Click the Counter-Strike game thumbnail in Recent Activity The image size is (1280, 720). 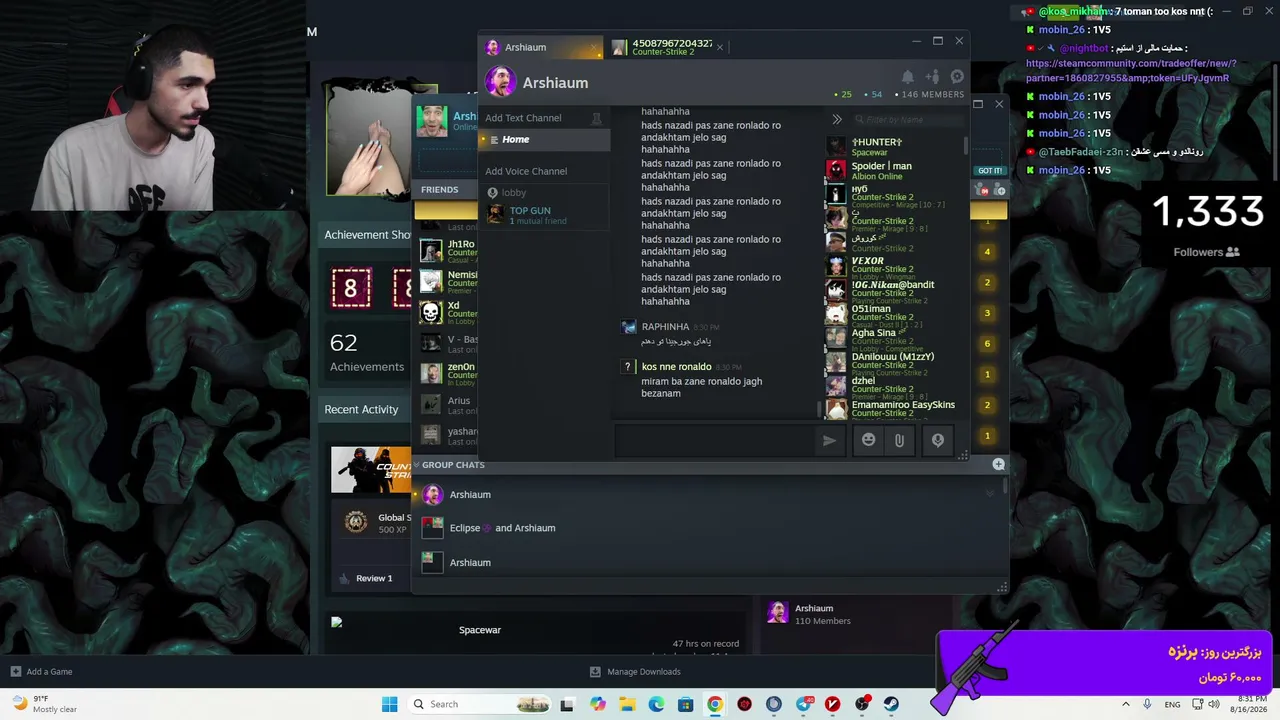(371, 470)
